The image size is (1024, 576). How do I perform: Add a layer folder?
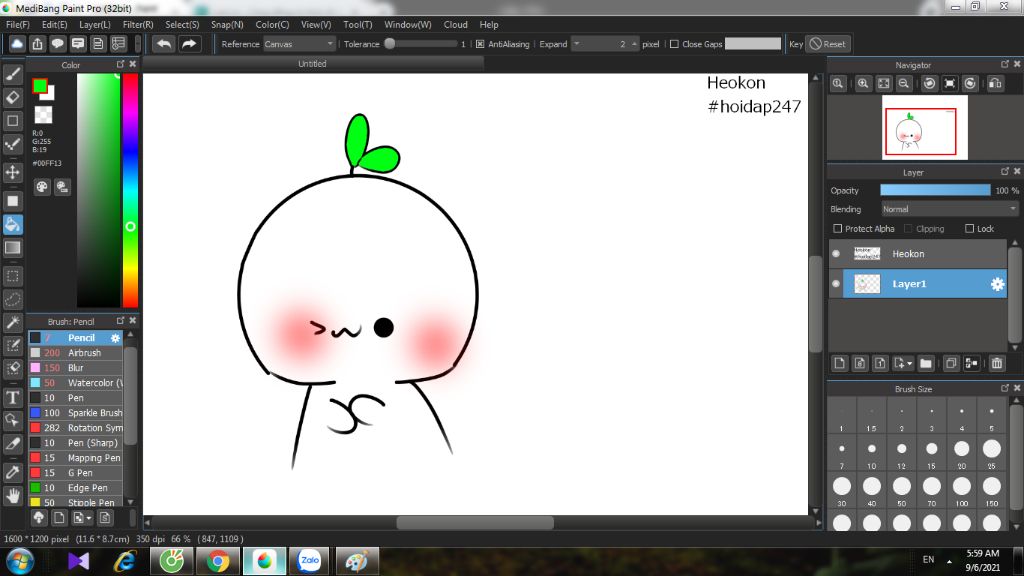pyautogui.click(x=925, y=363)
